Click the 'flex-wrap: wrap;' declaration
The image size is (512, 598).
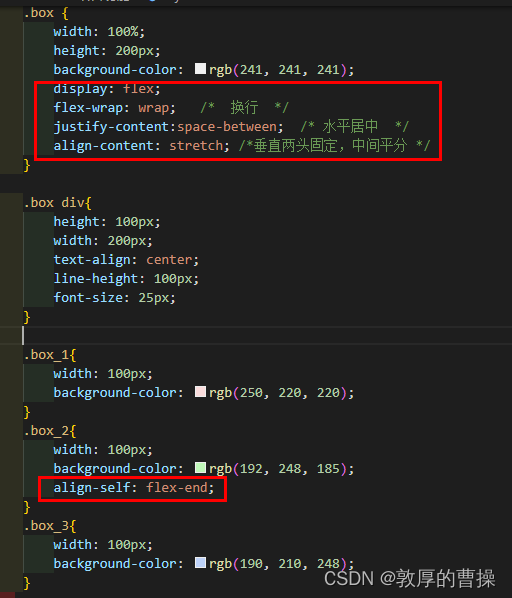point(114,108)
